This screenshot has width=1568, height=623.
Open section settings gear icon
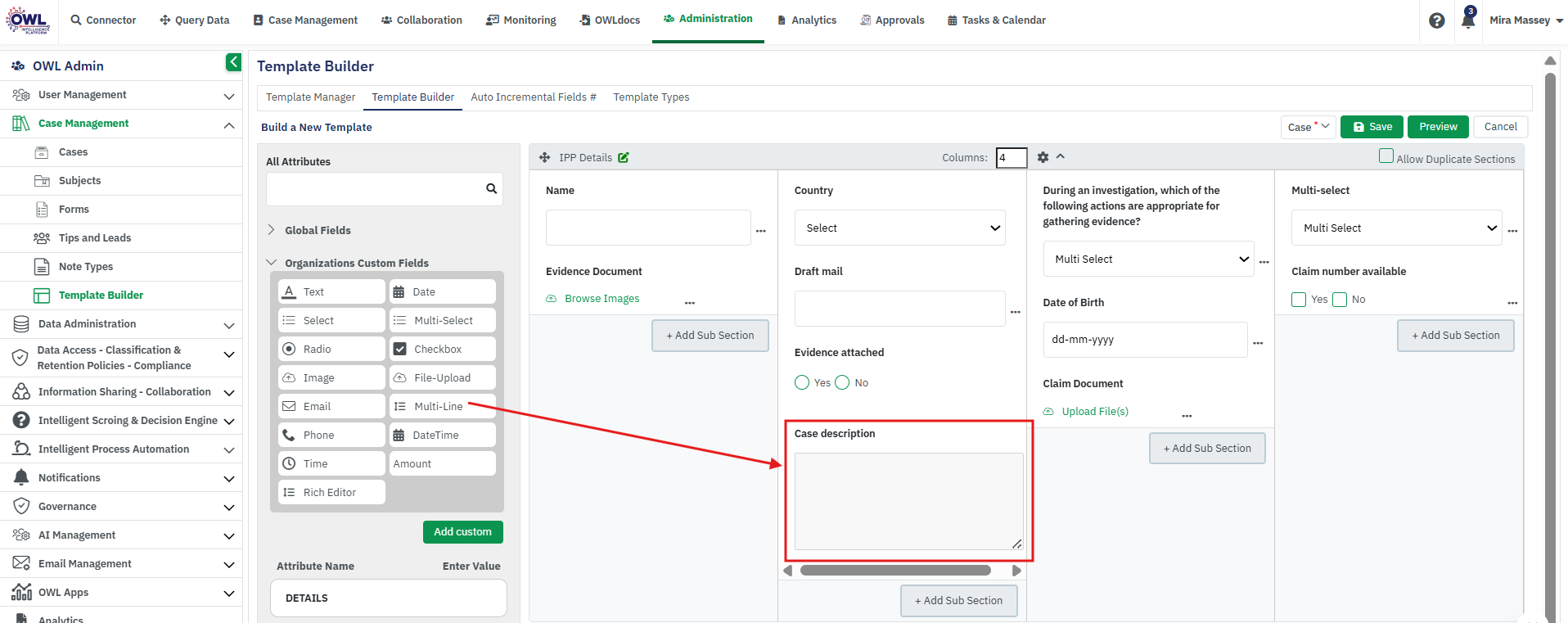point(1043,157)
